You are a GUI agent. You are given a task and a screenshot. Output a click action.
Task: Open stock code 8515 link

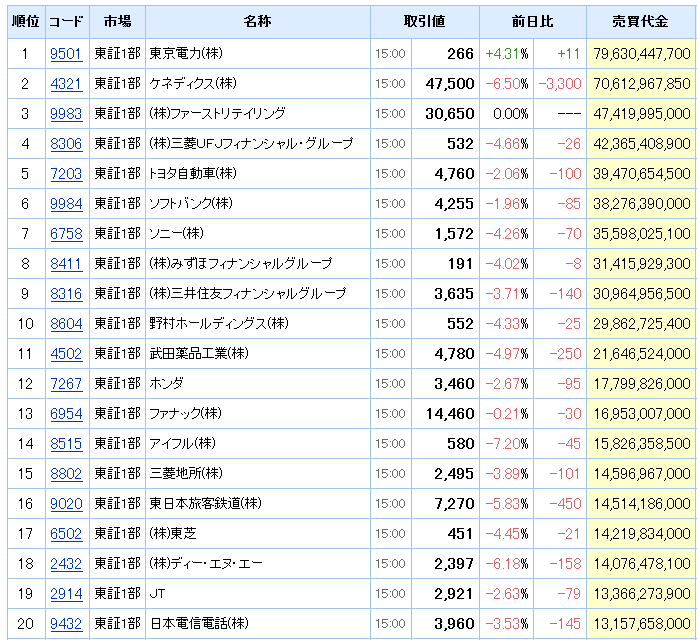pos(66,444)
